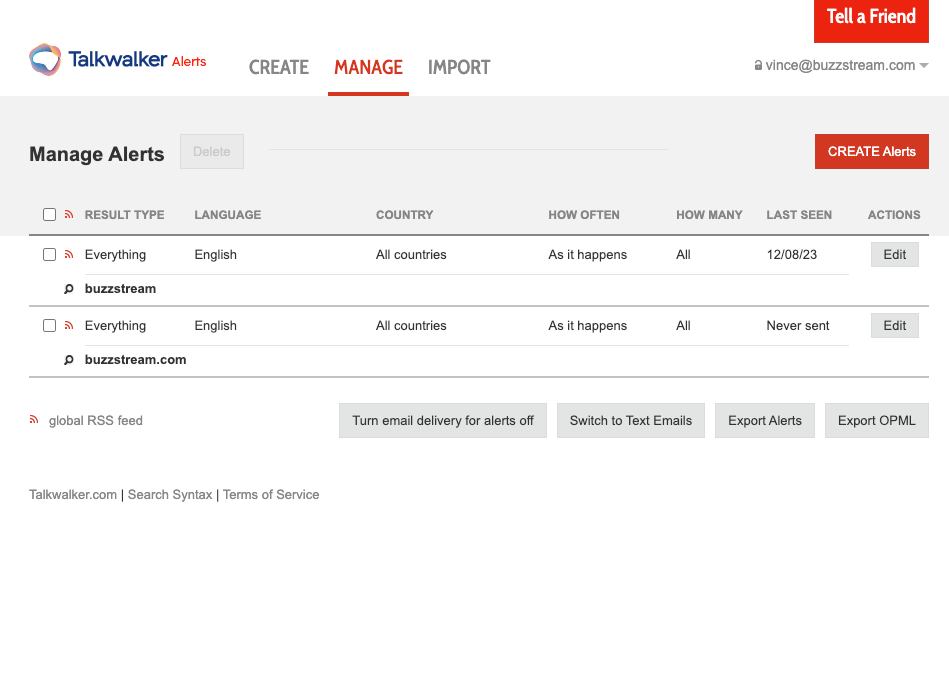949x682 pixels.
Task: Click the Tell a Friend button
Action: [871, 21]
